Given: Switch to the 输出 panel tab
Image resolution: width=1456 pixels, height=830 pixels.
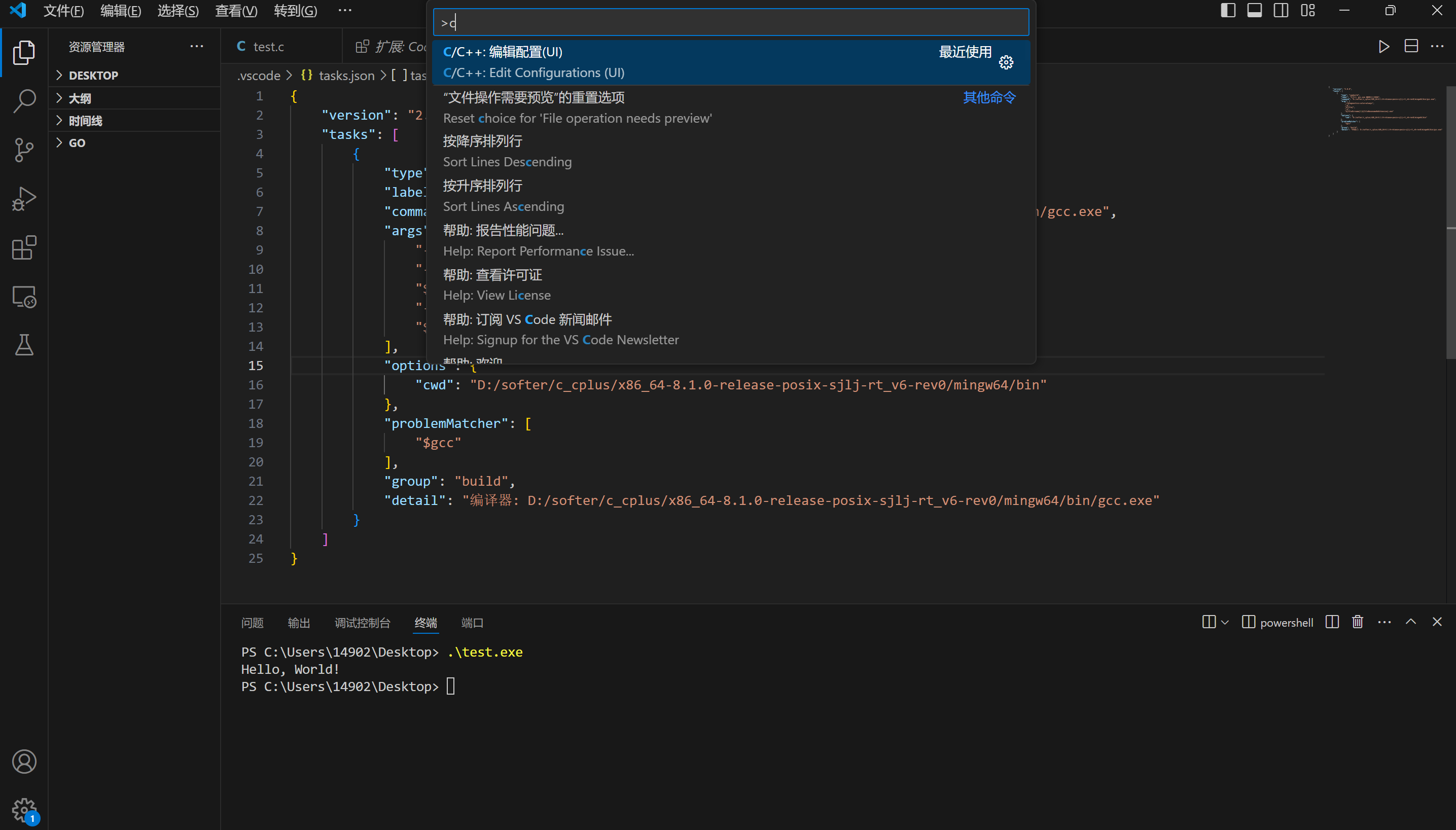Looking at the screenshot, I should 299,623.
